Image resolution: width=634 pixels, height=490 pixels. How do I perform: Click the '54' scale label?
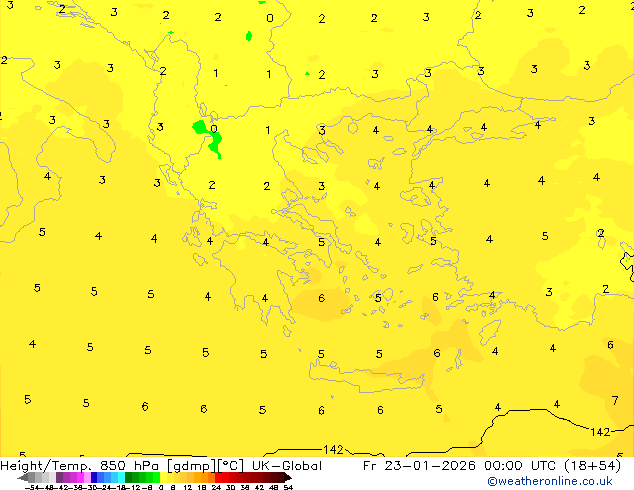(289, 487)
